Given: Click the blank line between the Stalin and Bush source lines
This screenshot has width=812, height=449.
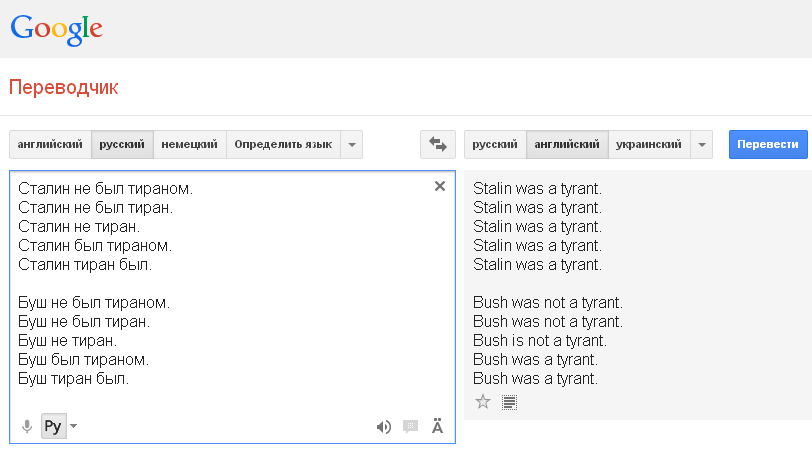Looking at the screenshot, I should click(x=232, y=284).
